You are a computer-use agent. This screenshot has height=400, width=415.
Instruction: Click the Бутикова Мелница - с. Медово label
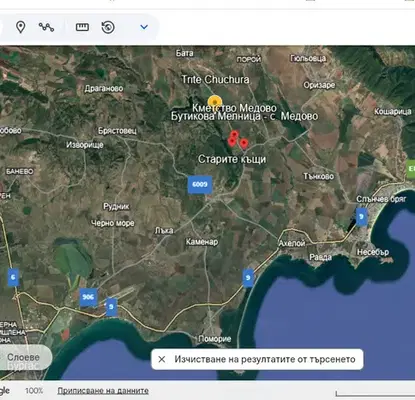click(x=244, y=116)
